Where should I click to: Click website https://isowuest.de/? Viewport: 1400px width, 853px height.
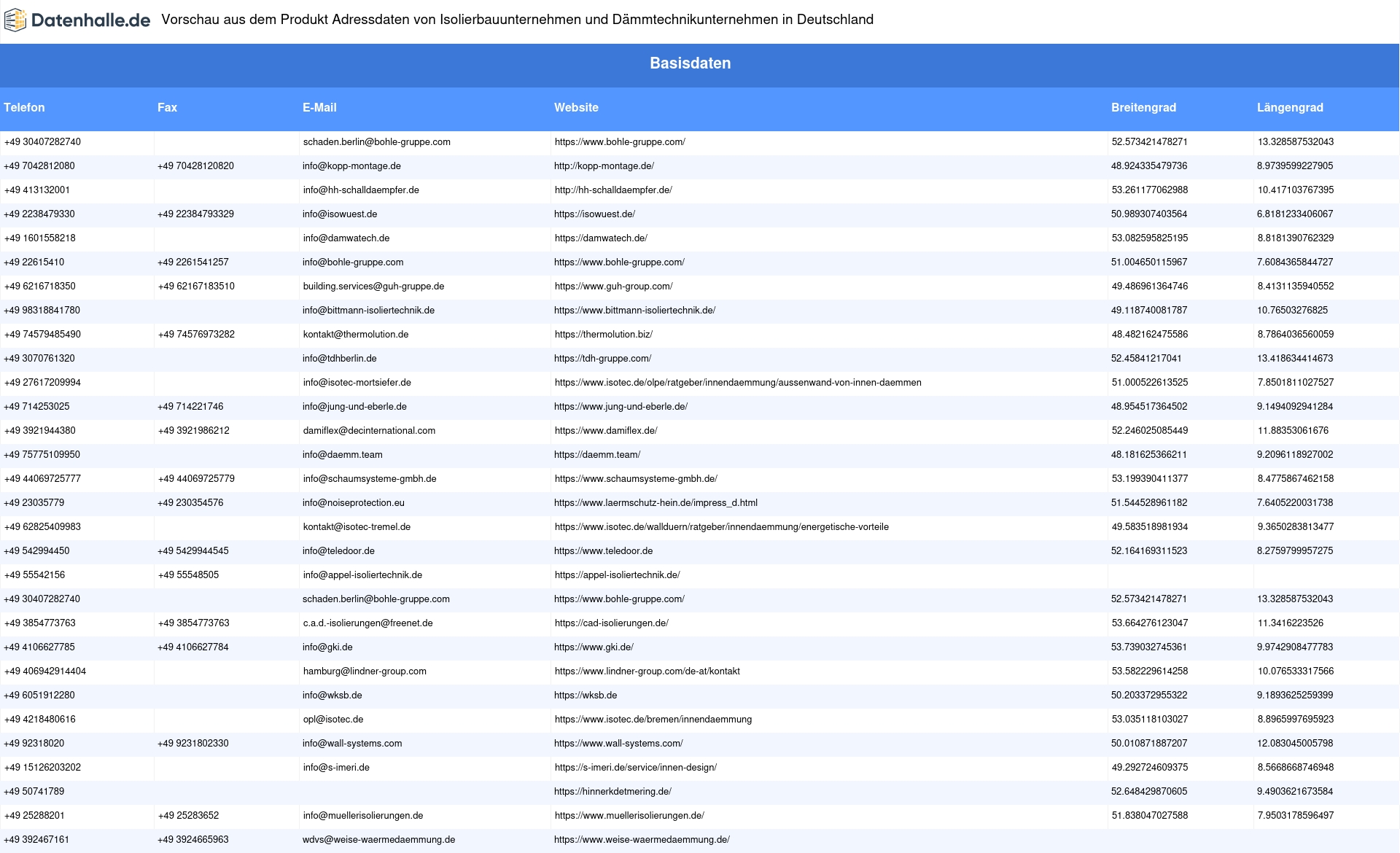[594, 214]
